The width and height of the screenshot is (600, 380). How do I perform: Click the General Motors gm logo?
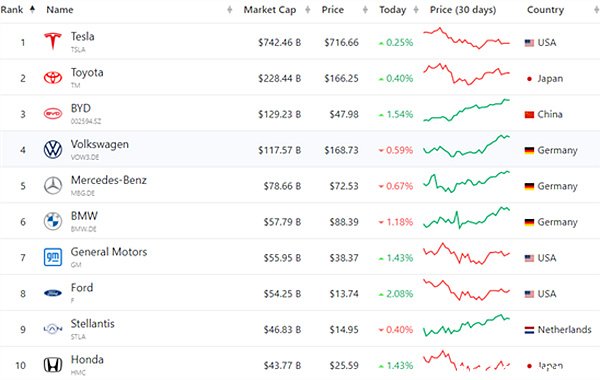pos(53,257)
